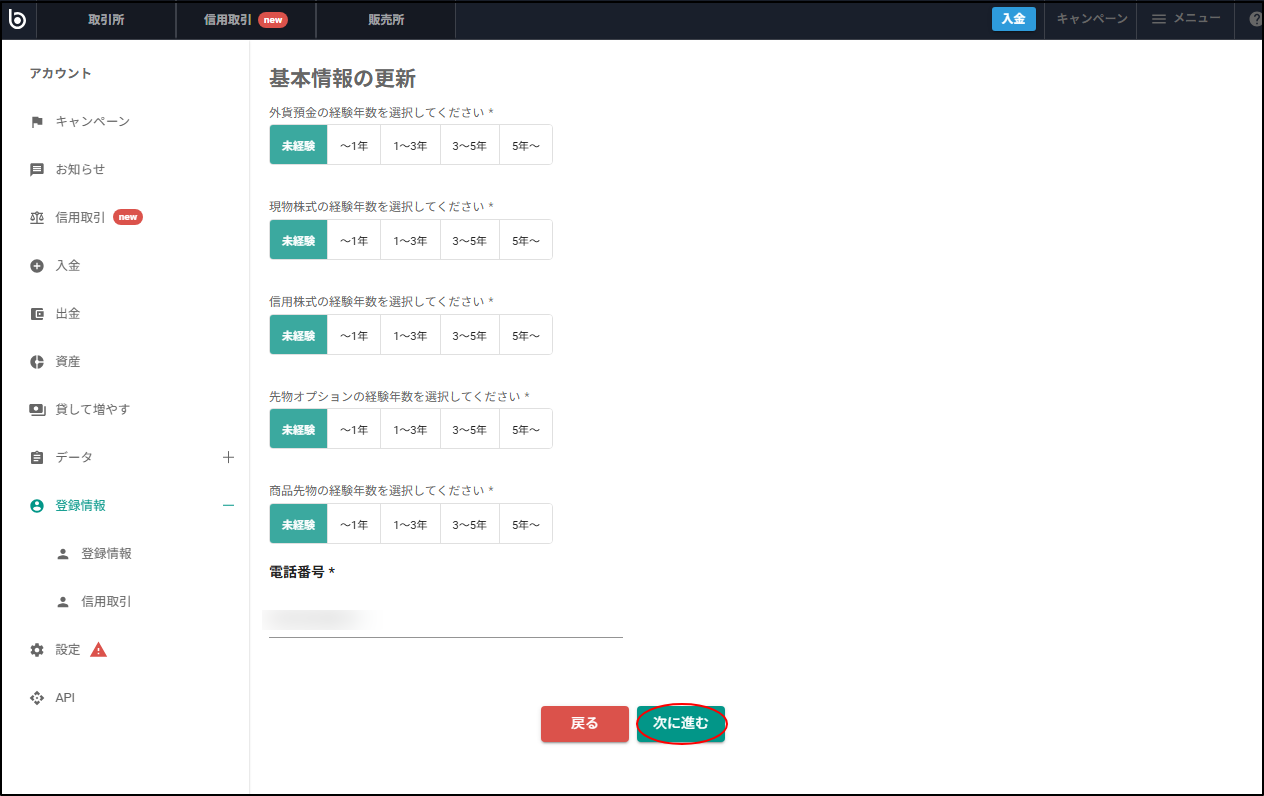The width and height of the screenshot is (1264, 796).
Task: Open the メニュー dropdown in the header
Action: coord(1186,19)
